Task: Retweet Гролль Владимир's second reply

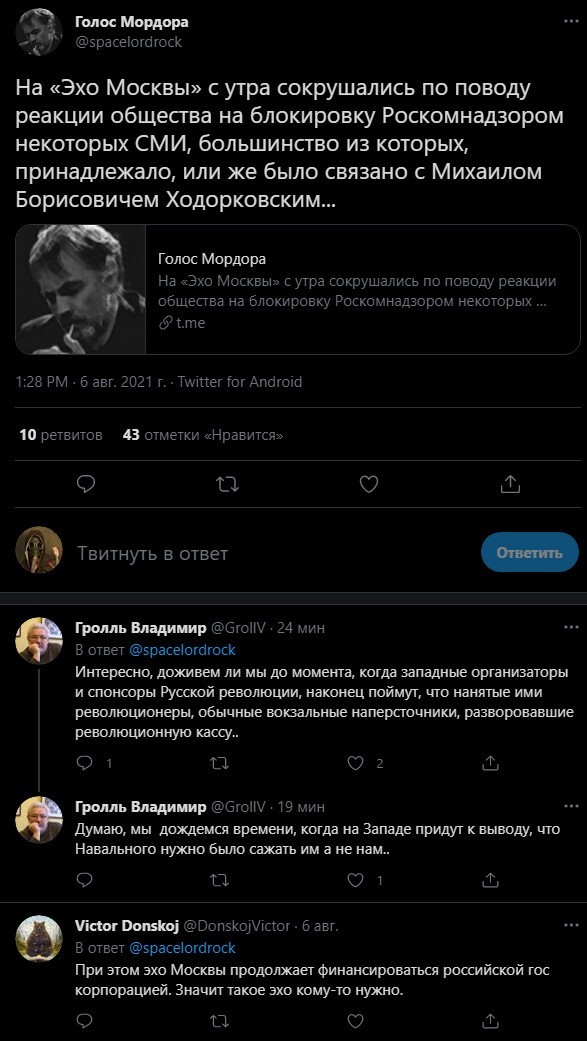Action: point(220,880)
